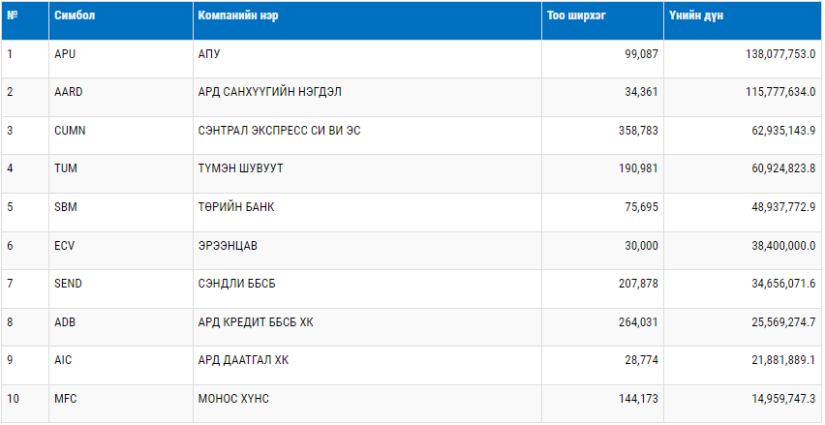Click the Үнийн дүн column header
Screen dimensions: 825x425
[x=696, y=16]
